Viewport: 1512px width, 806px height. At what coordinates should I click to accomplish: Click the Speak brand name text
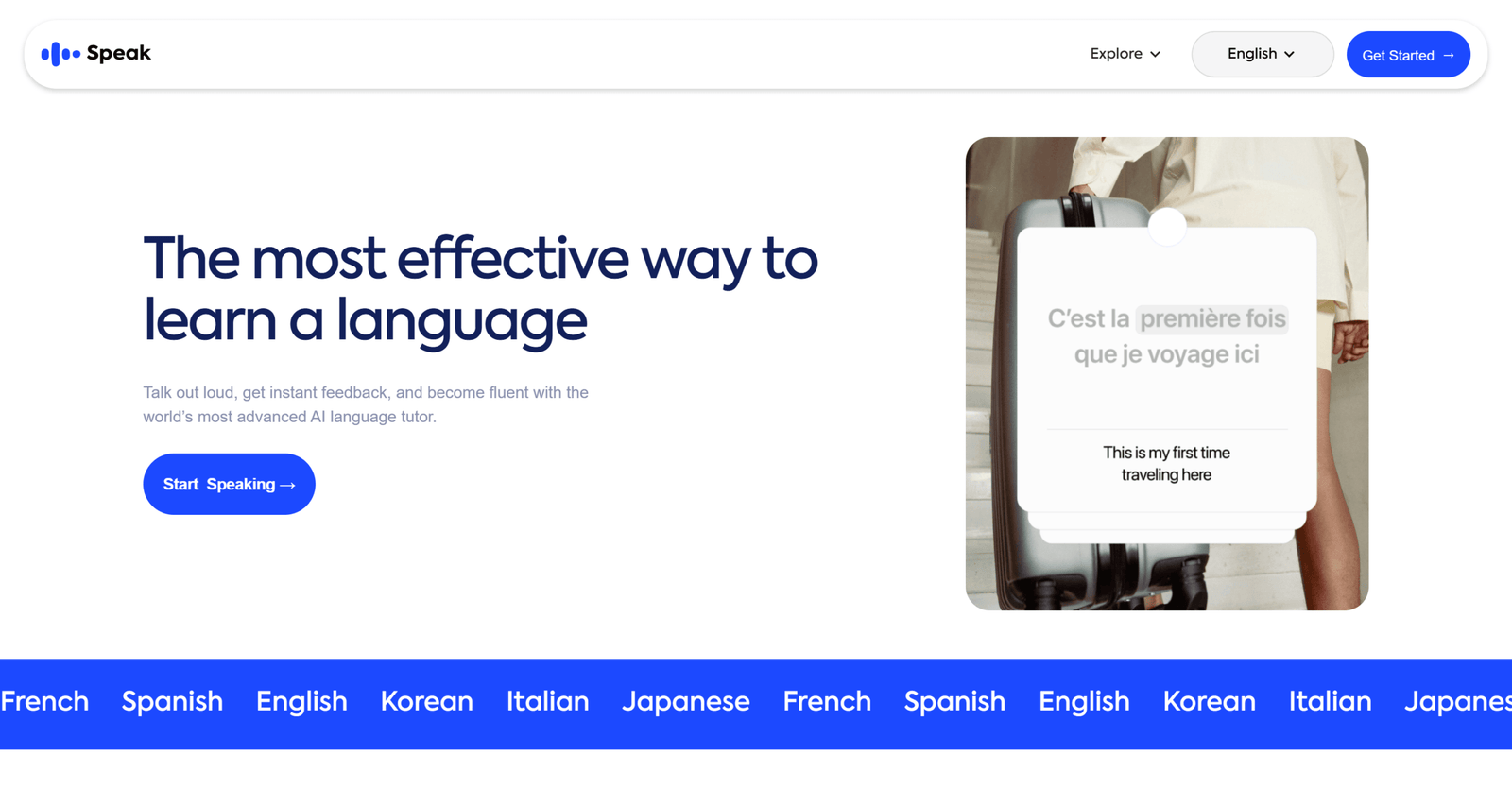click(118, 54)
